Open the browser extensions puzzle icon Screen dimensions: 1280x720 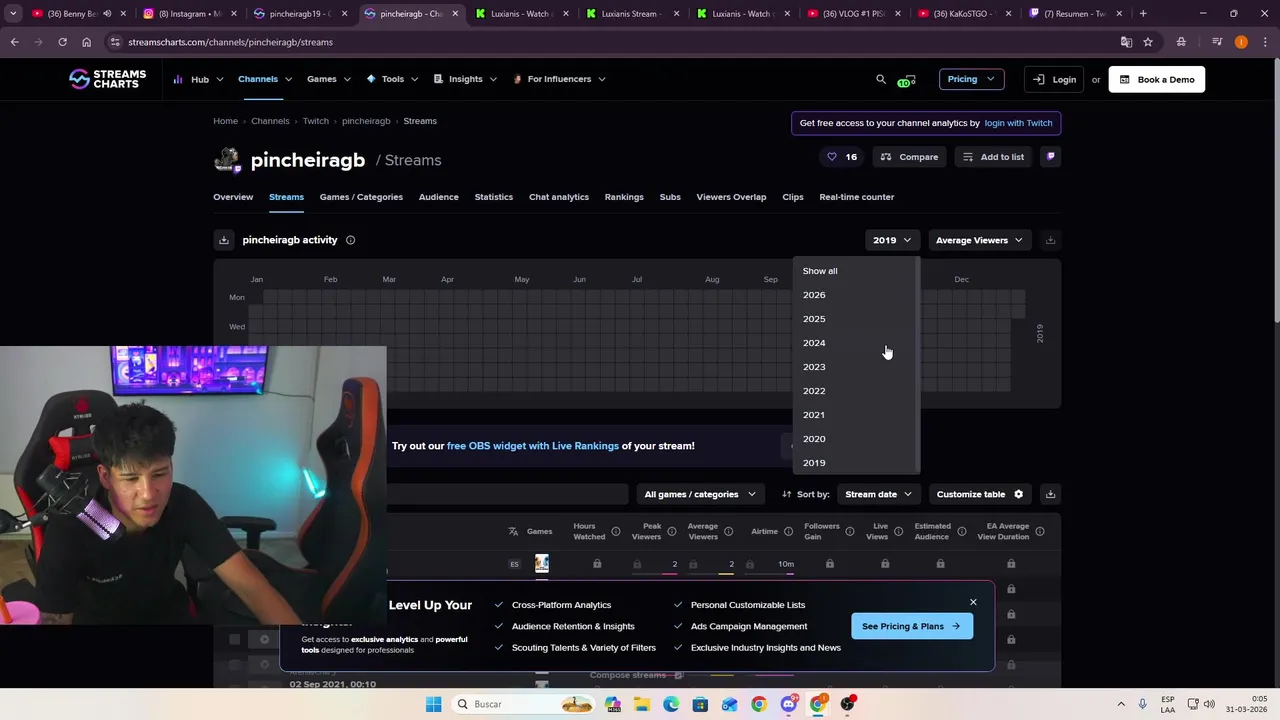[1181, 42]
